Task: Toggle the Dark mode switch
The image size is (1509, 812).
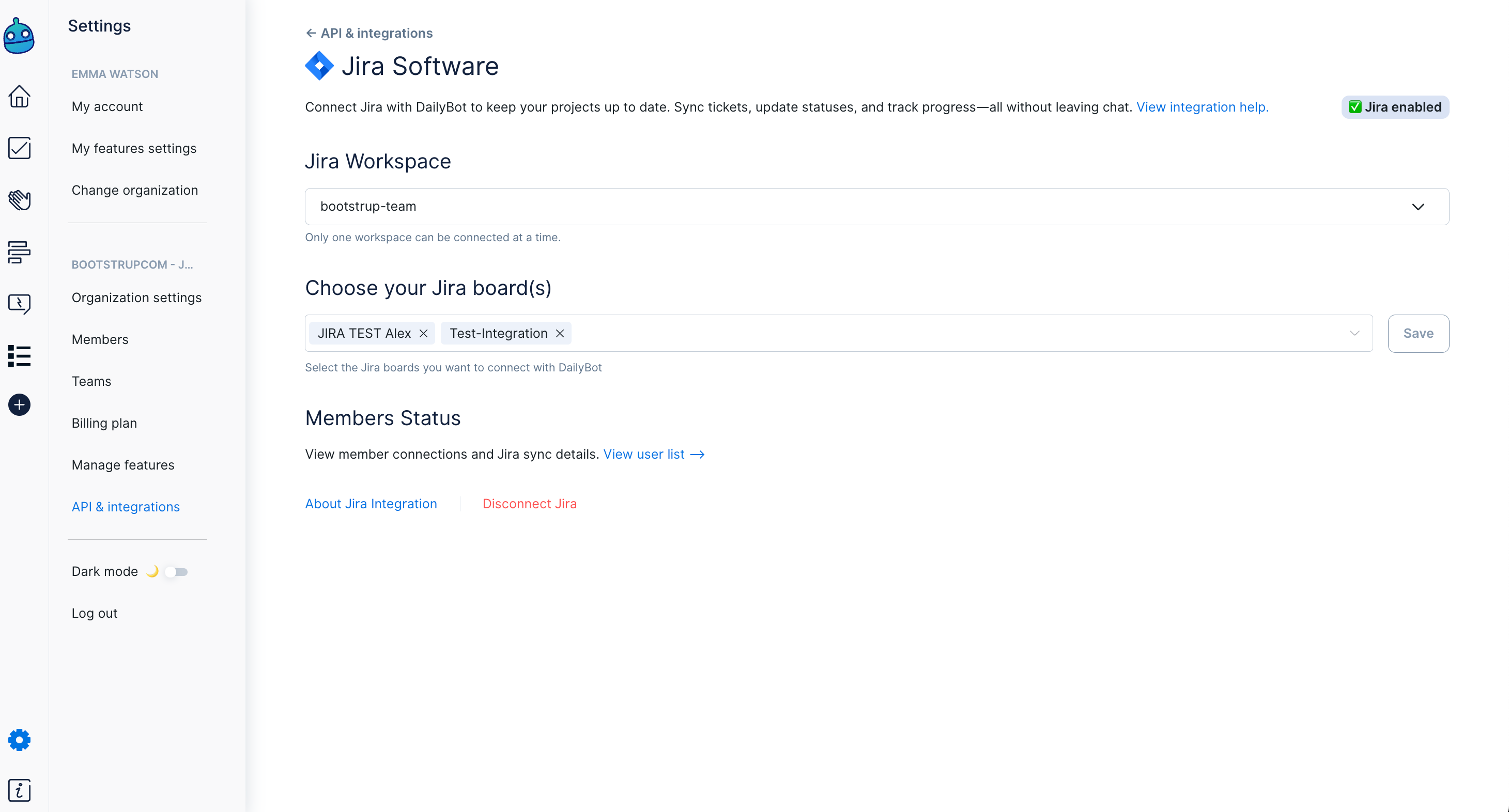Action: click(x=176, y=571)
